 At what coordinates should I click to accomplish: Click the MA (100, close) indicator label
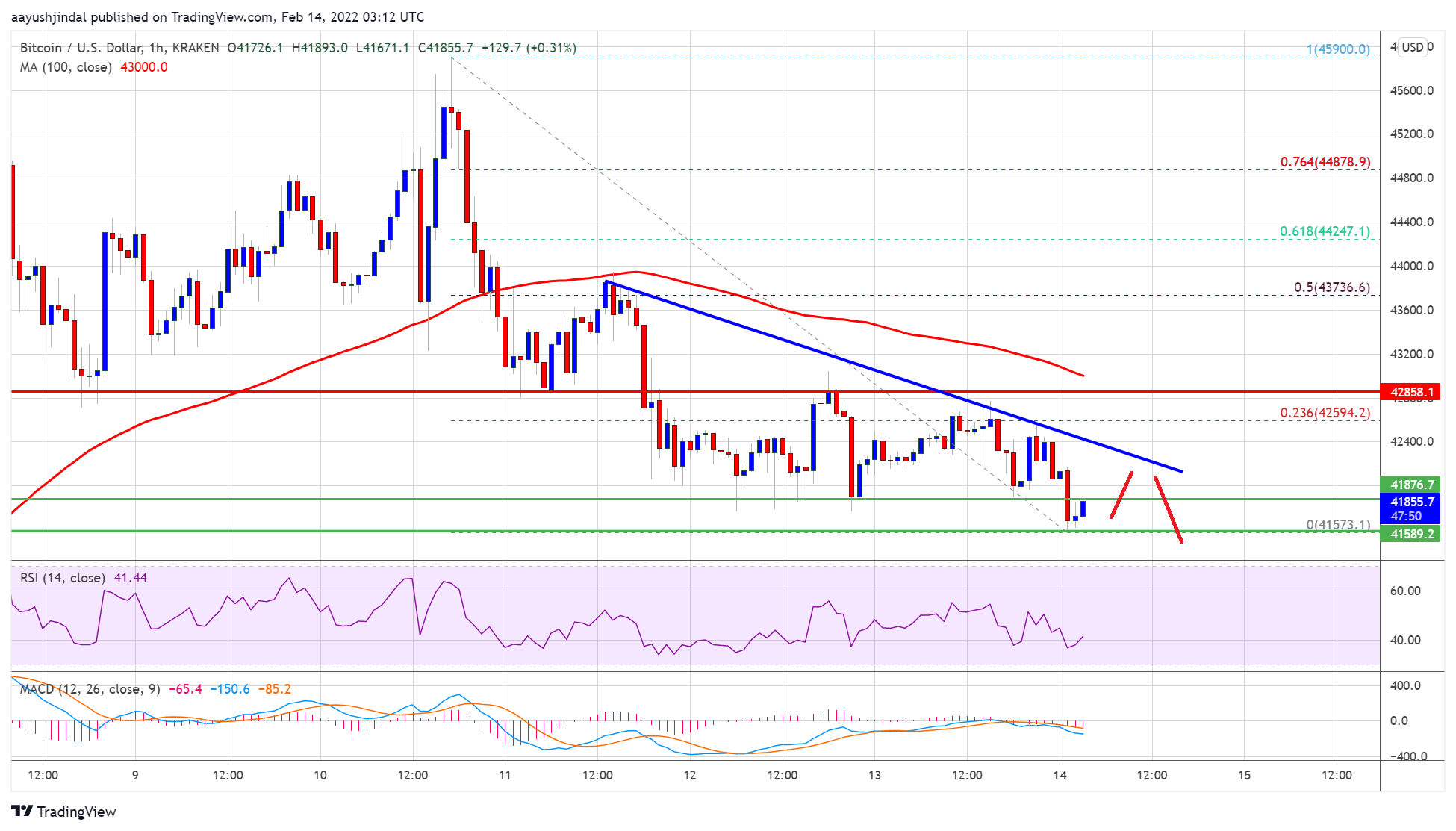pos(66,67)
